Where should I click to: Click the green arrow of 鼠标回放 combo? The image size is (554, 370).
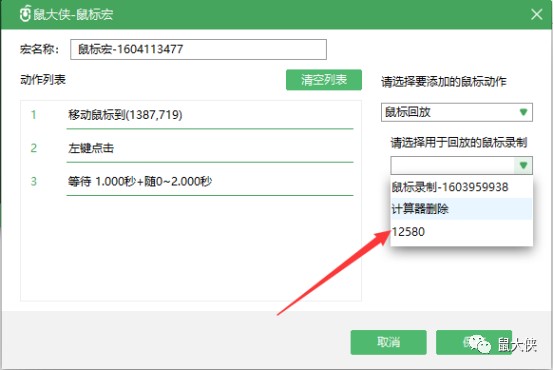523,112
